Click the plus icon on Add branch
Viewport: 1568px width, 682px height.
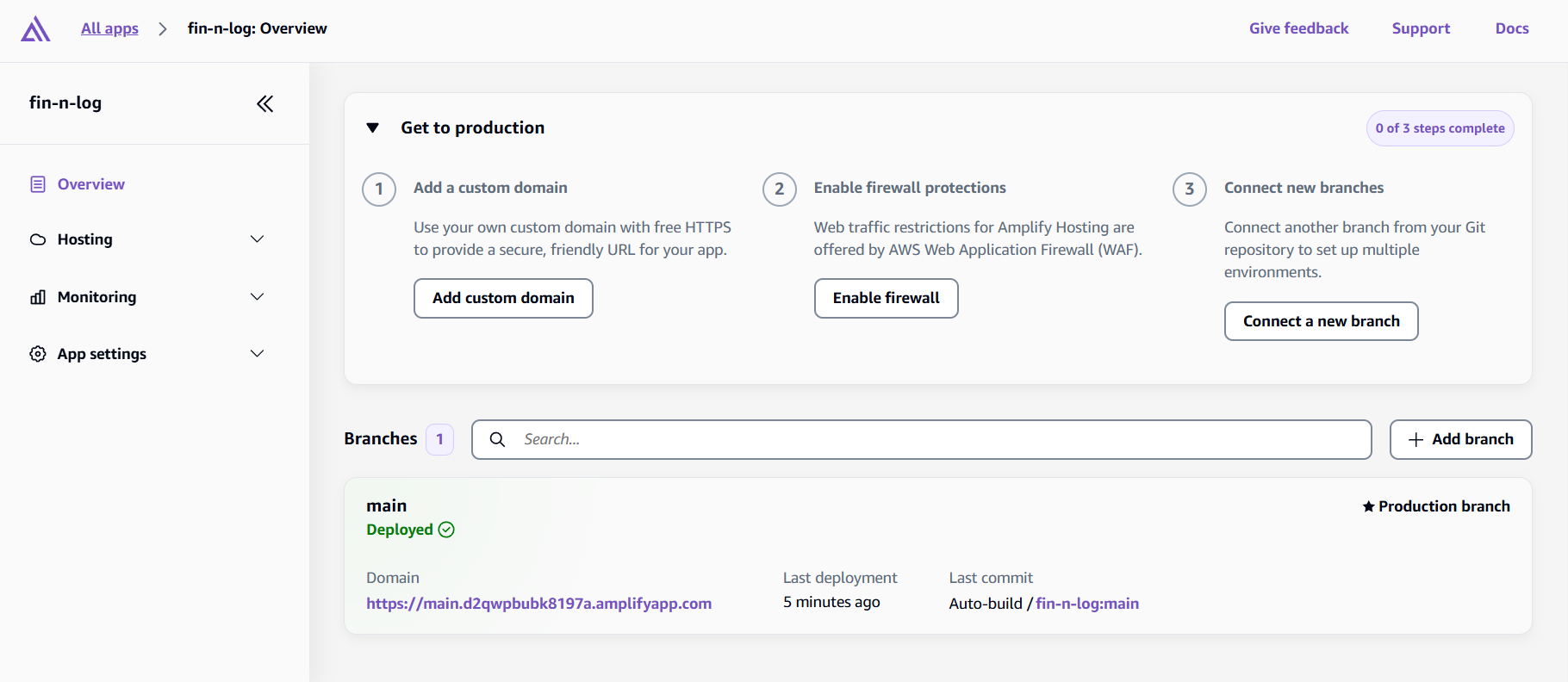pyautogui.click(x=1416, y=440)
